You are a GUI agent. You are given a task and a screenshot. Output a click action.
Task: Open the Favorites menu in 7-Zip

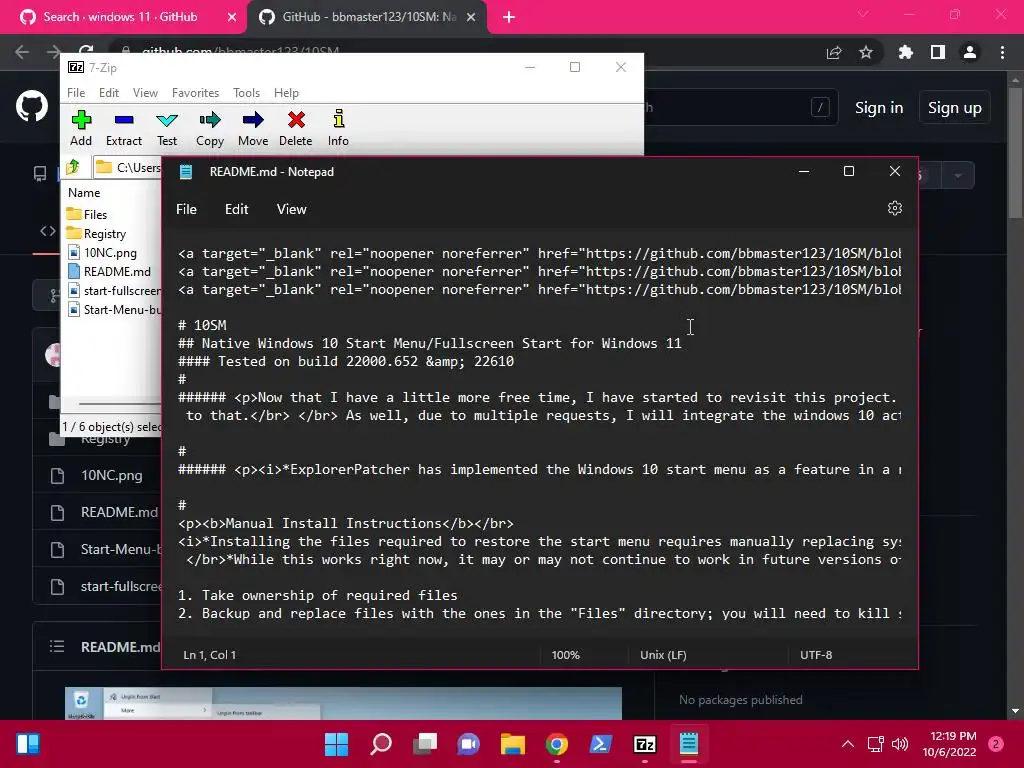point(195,93)
